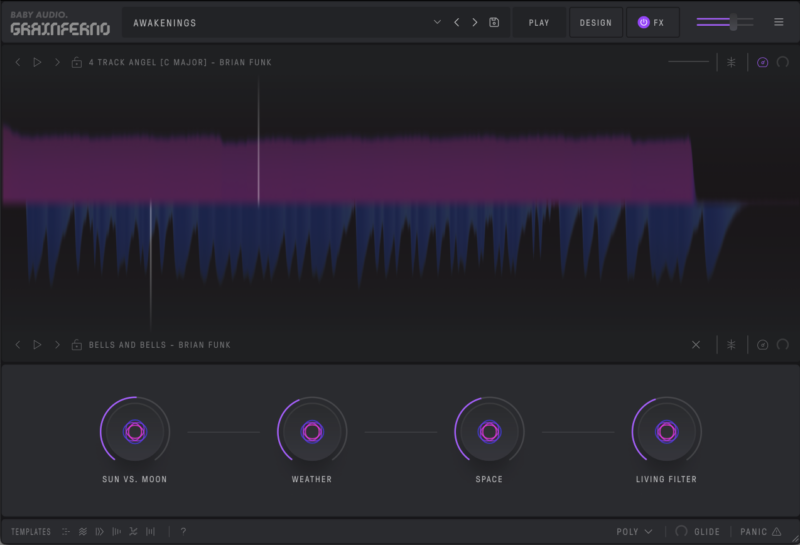Switch to the PLAY view
The image size is (800, 545).
click(539, 22)
